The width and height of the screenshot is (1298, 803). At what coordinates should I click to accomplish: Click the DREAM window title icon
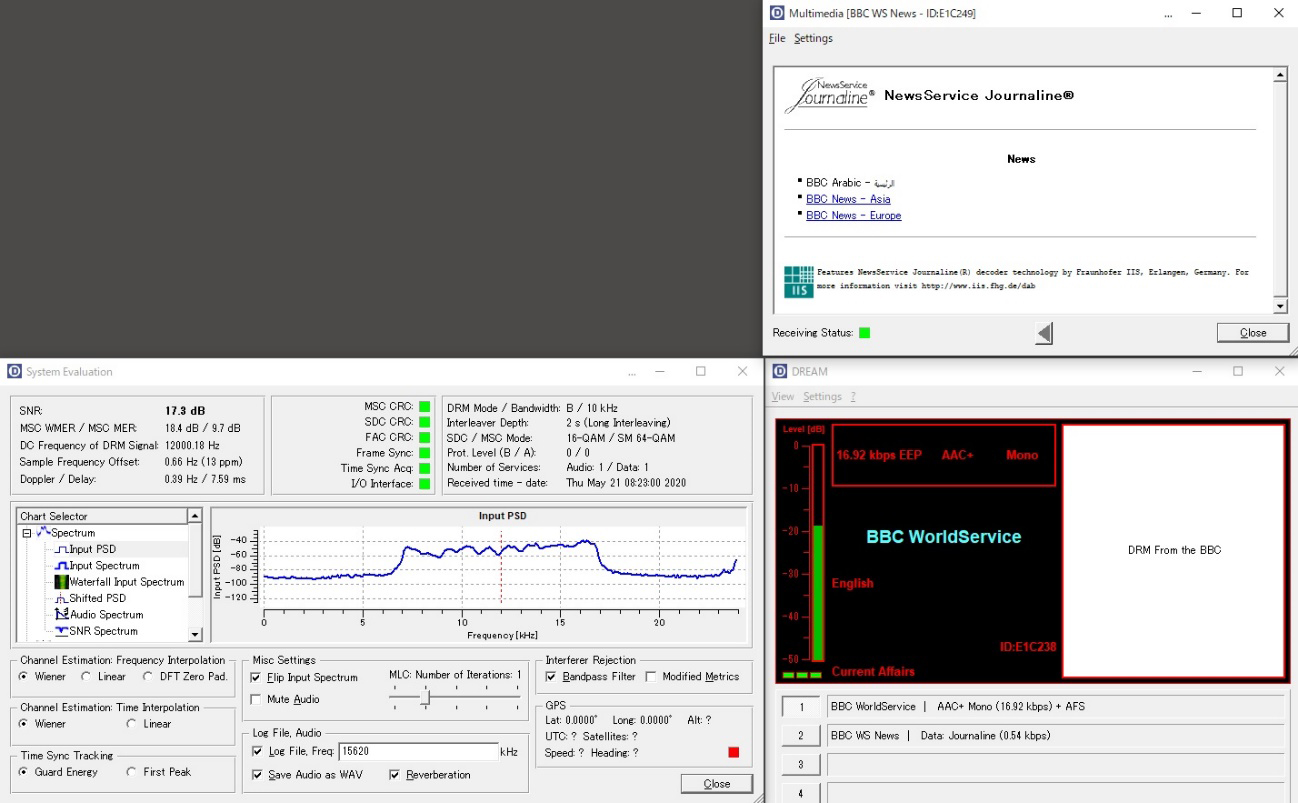(779, 371)
